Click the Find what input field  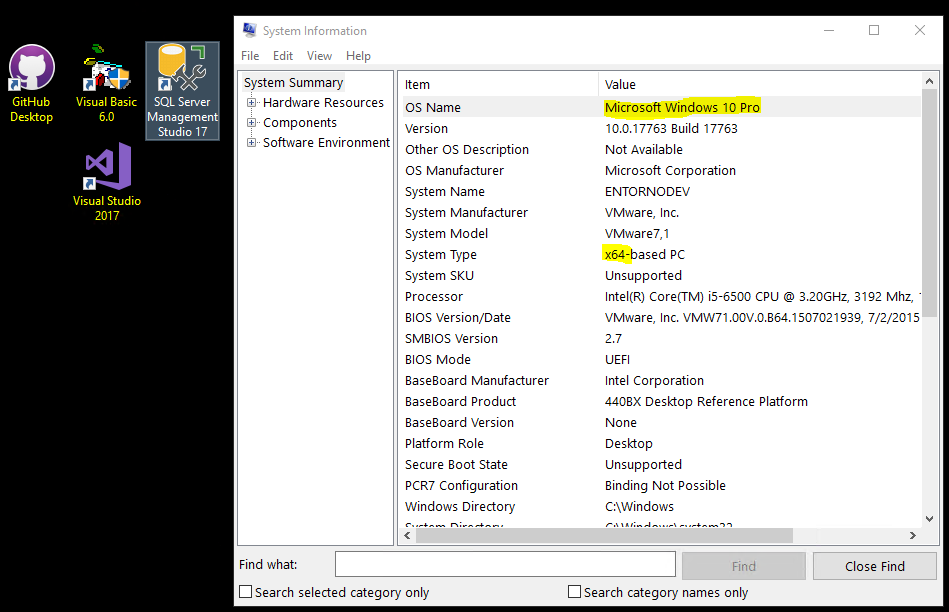[505, 564]
